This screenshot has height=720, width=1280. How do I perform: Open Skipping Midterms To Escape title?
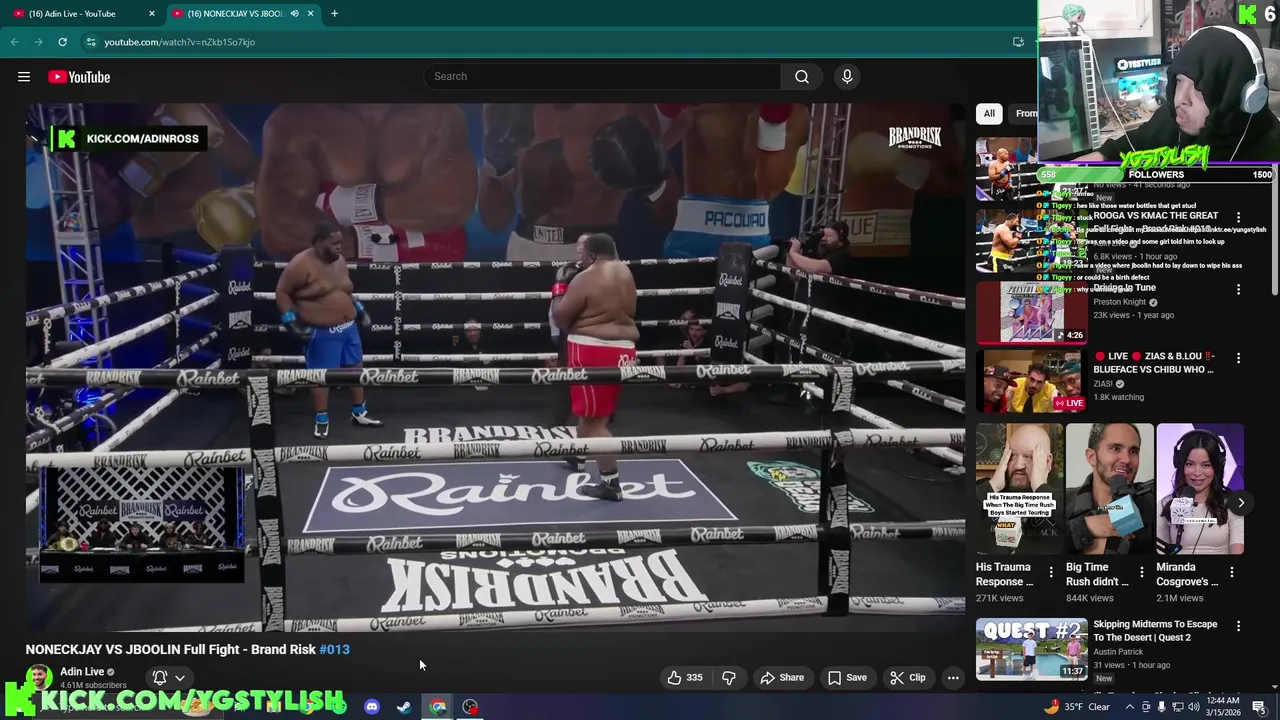(x=1155, y=630)
